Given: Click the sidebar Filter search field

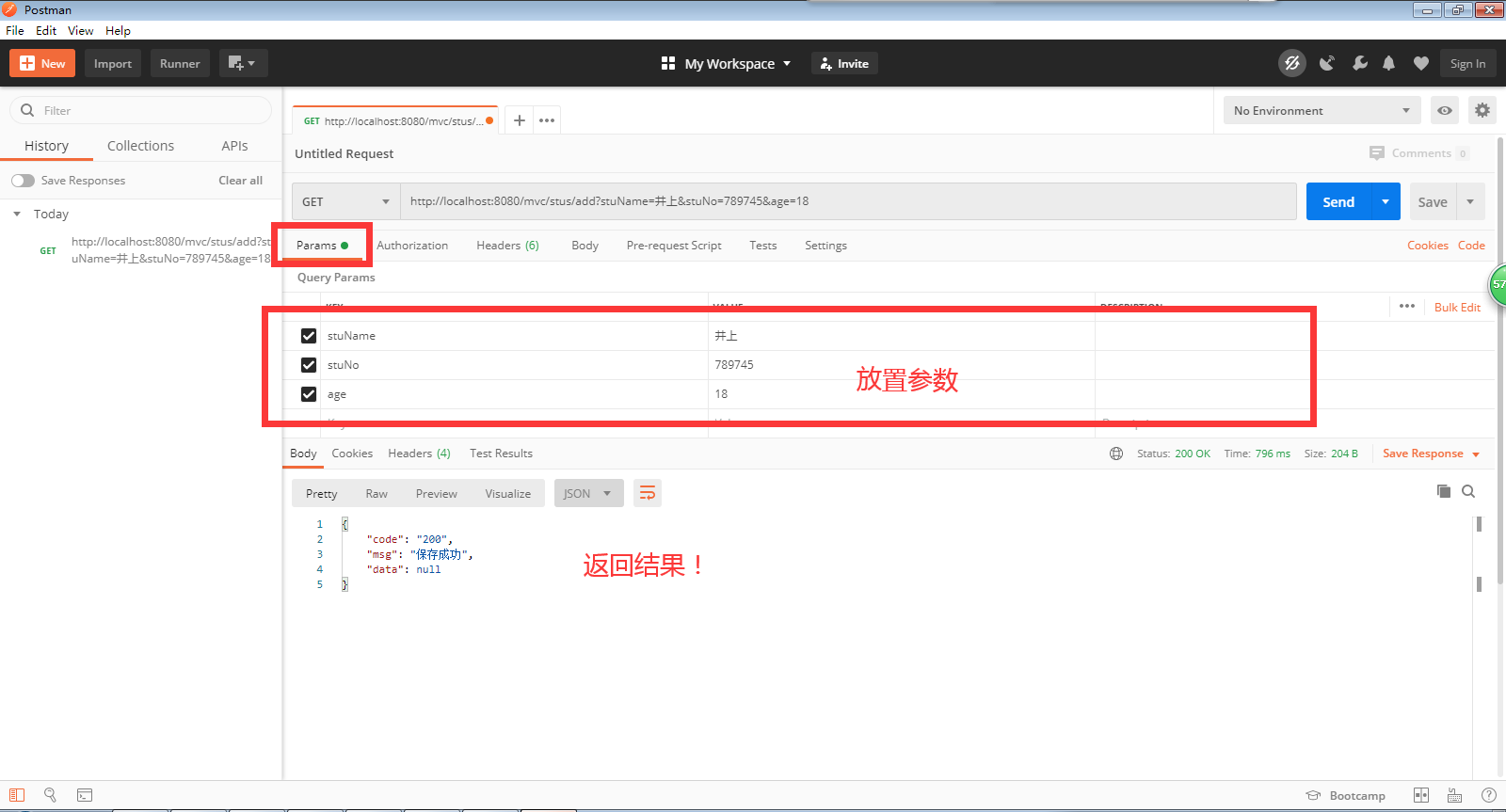Looking at the screenshot, I should click(141, 110).
